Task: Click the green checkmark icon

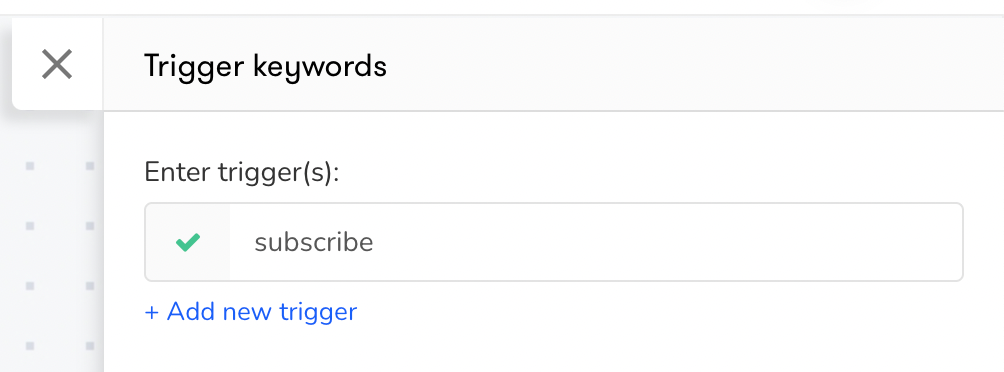Action: [x=188, y=243]
